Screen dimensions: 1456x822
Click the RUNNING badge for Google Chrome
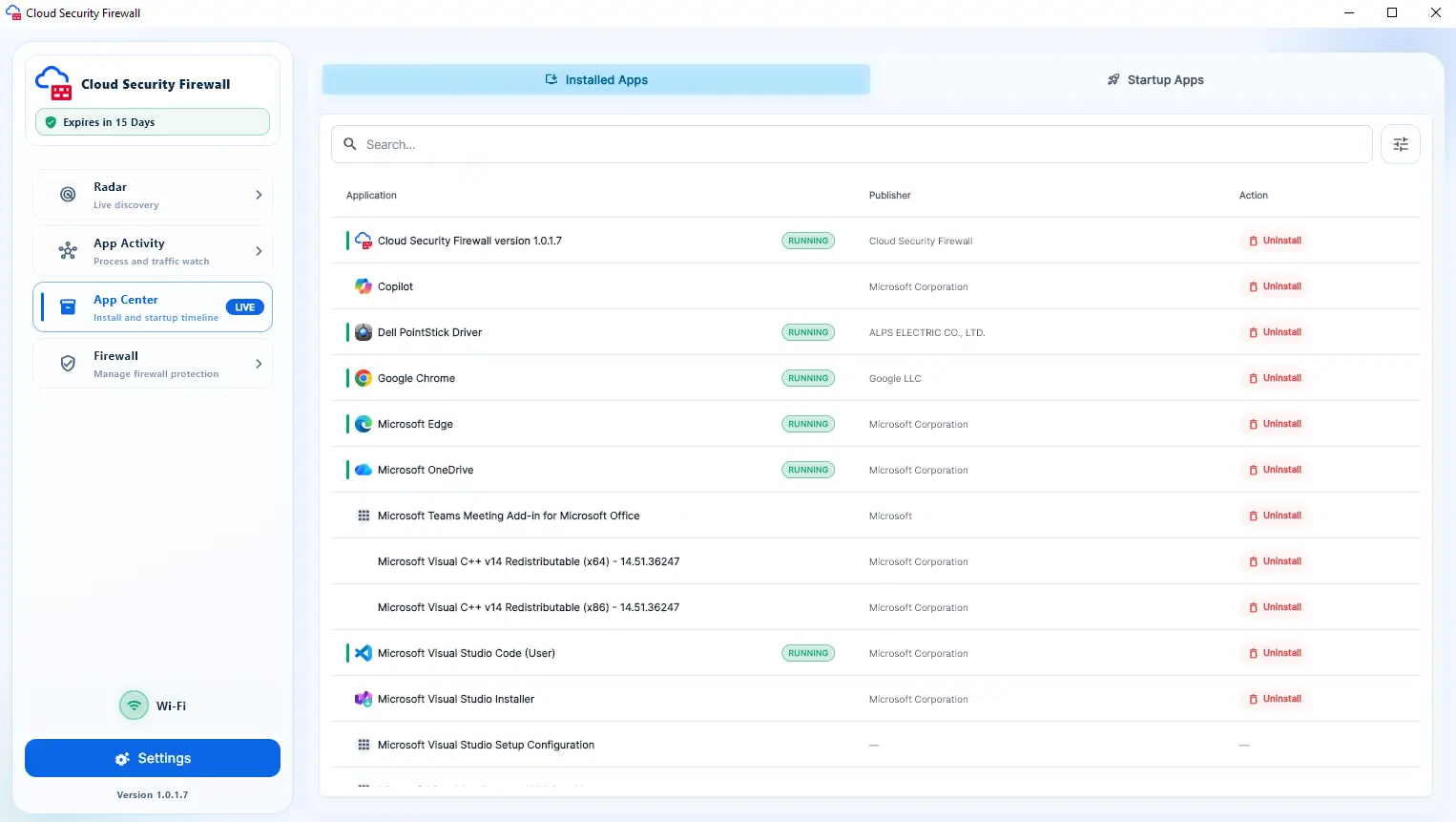(x=808, y=378)
